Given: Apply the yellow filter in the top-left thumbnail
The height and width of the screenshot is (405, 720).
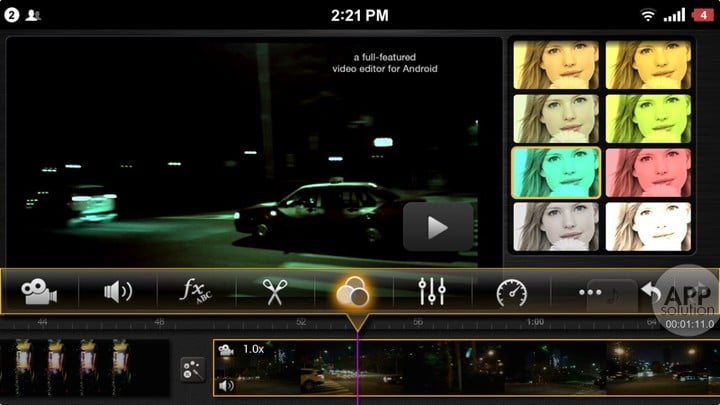Looking at the screenshot, I should tap(556, 65).
